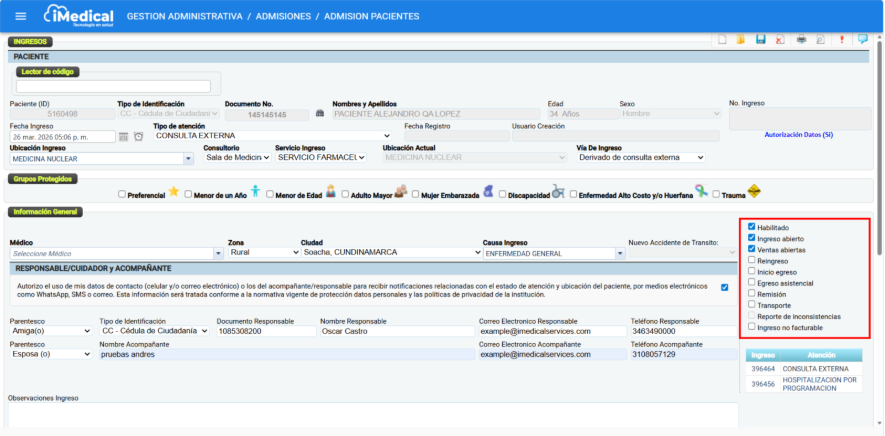The height and width of the screenshot is (436, 885).
Task: Click the blue floppy disk save icon
Action: pyautogui.click(x=760, y=40)
